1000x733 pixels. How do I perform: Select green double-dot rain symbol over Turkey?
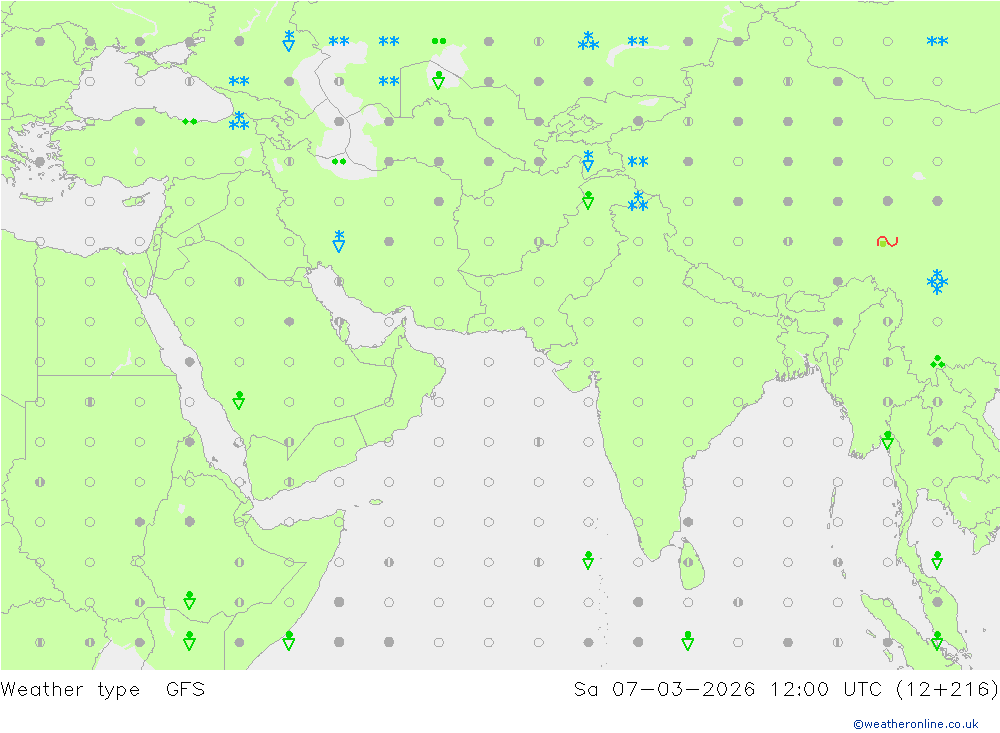tap(189, 122)
